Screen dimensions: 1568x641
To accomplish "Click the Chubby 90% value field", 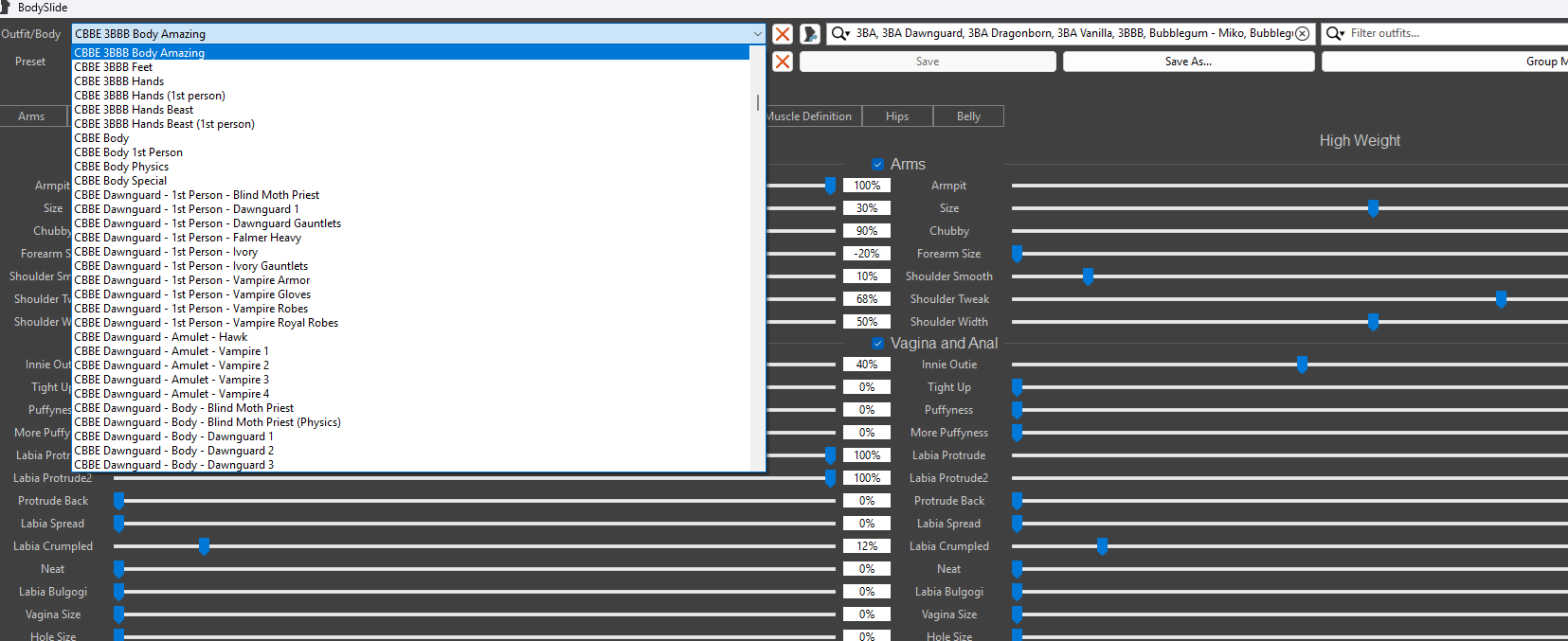I will point(867,231).
